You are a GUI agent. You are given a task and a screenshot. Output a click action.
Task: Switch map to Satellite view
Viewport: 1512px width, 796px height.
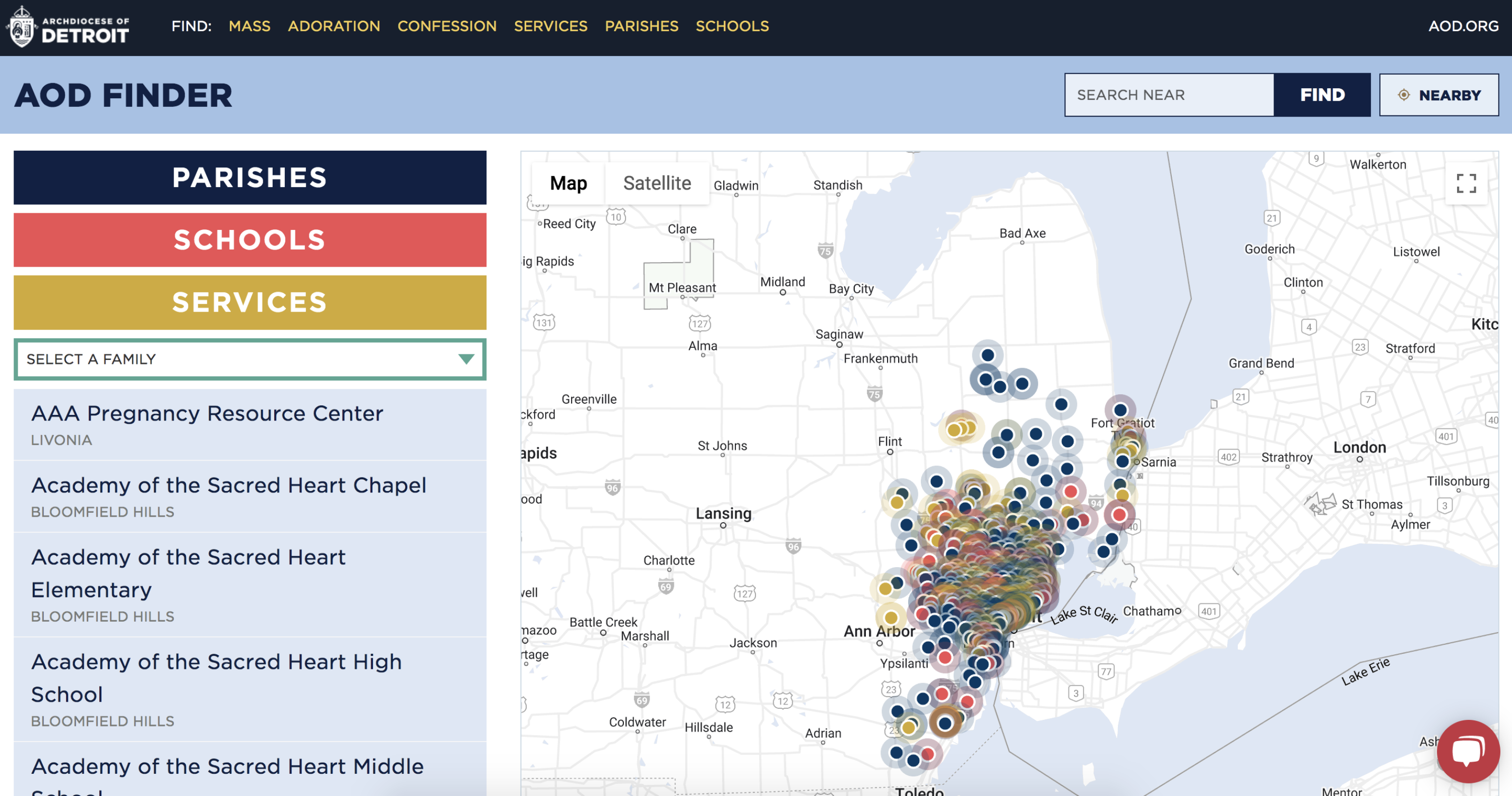pos(656,183)
